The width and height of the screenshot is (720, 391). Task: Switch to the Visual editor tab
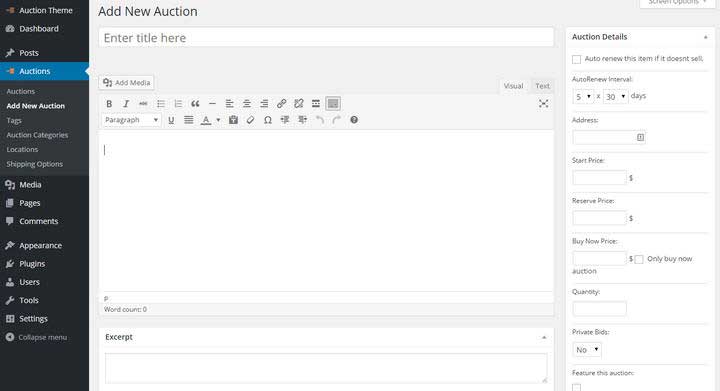513,86
